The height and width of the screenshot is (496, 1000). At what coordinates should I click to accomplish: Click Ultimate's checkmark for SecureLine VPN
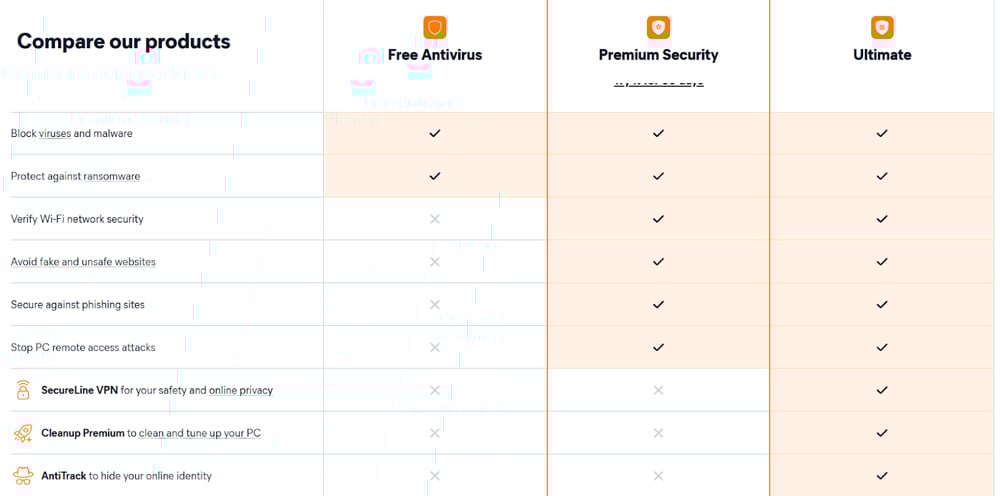(882, 390)
